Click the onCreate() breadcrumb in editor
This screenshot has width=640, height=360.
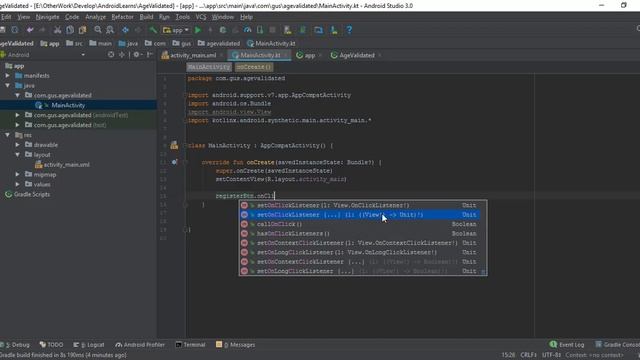[x=253, y=67]
